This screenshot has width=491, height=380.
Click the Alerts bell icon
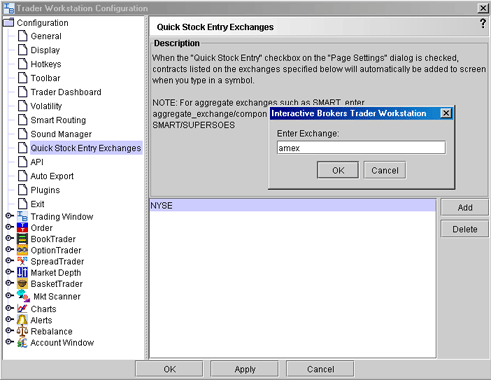click(22, 320)
